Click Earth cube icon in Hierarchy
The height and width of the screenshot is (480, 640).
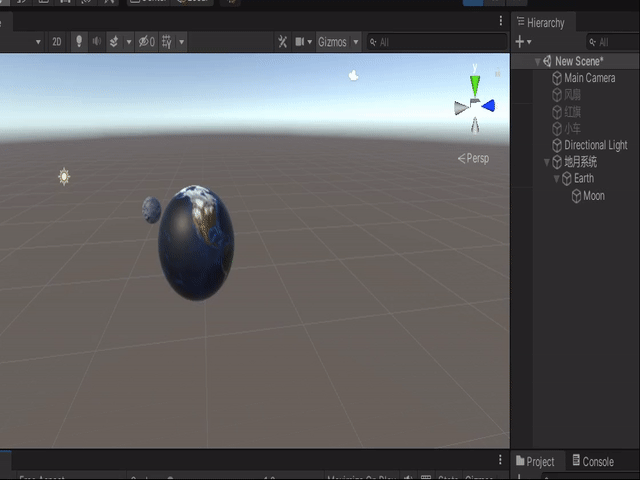[x=567, y=179]
